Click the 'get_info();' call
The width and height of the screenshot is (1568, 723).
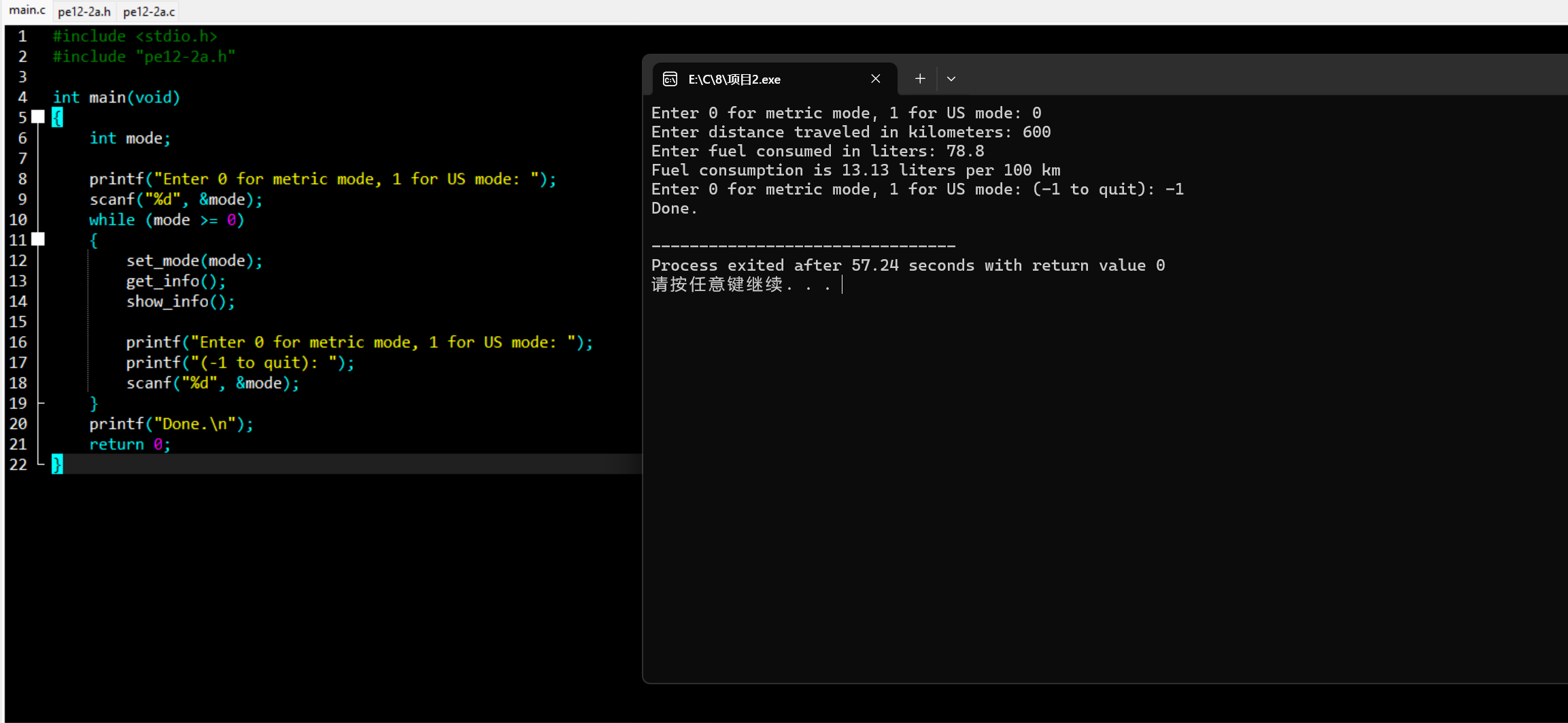pos(176,281)
